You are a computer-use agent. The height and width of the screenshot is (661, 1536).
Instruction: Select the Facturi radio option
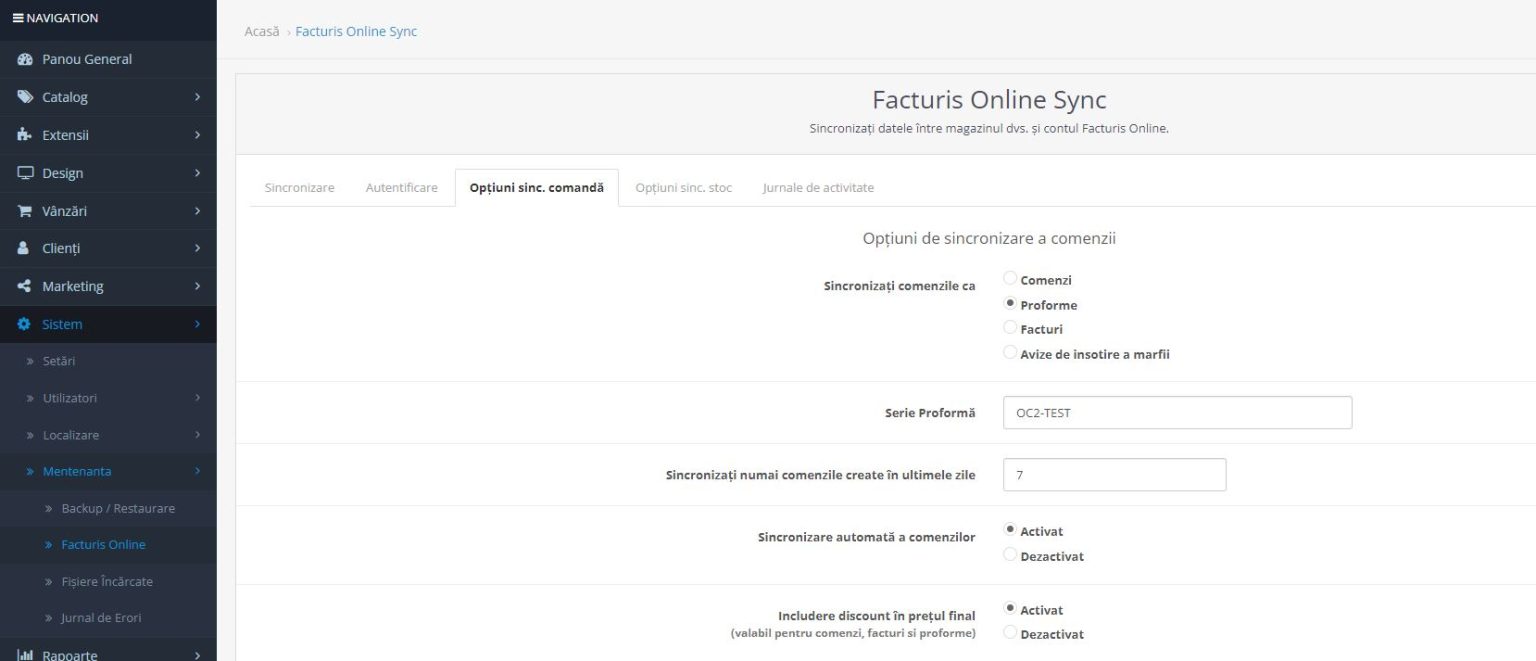click(1010, 328)
